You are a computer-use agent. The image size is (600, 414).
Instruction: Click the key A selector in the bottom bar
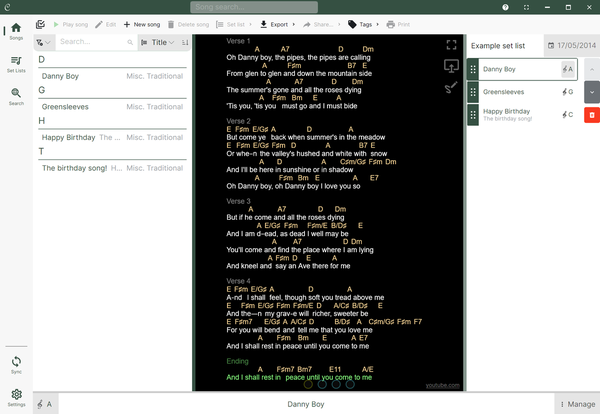point(46,404)
